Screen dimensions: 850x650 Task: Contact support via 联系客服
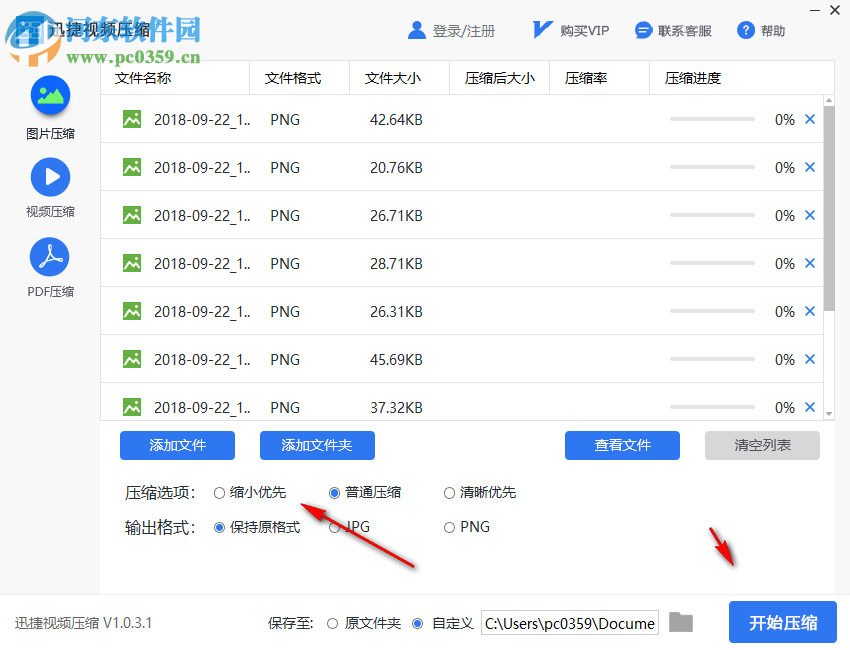pos(672,30)
